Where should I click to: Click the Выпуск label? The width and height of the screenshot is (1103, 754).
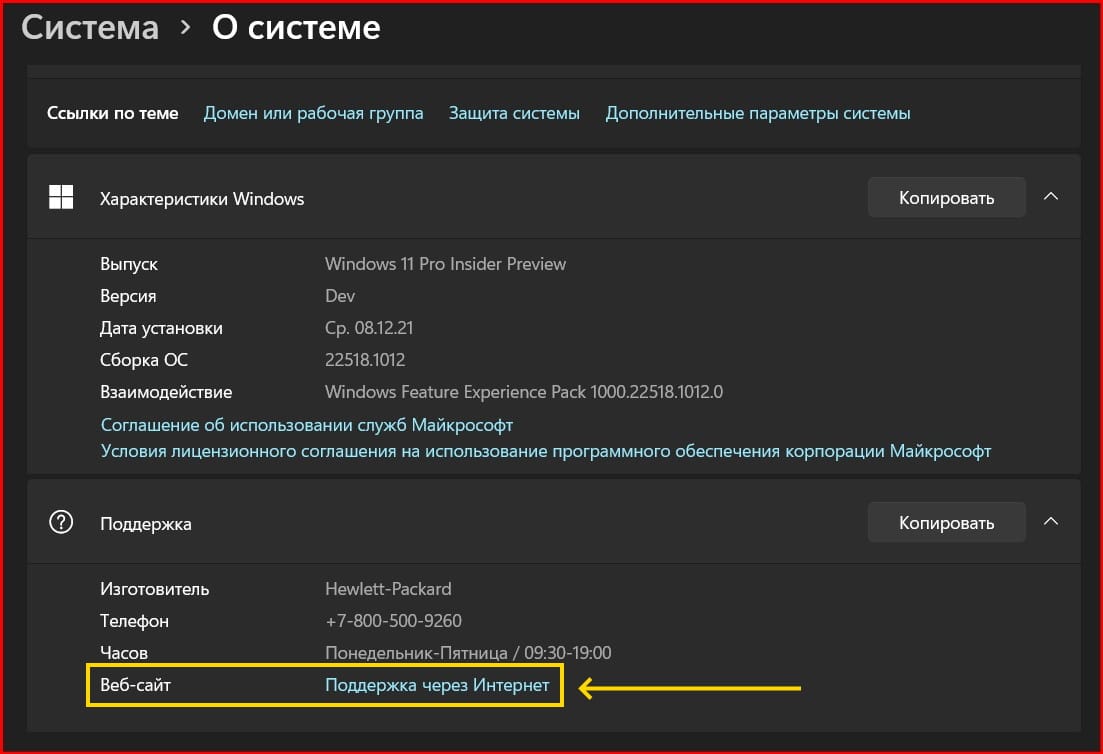click(129, 264)
